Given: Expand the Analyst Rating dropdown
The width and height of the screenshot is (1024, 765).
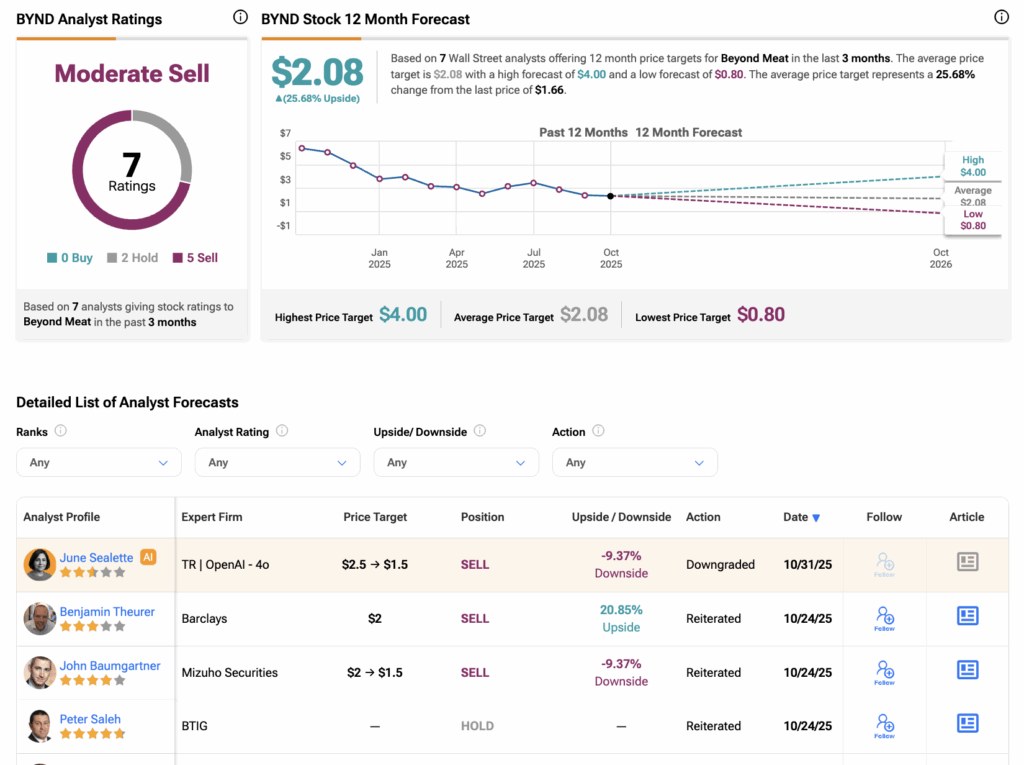Looking at the screenshot, I should 277,462.
